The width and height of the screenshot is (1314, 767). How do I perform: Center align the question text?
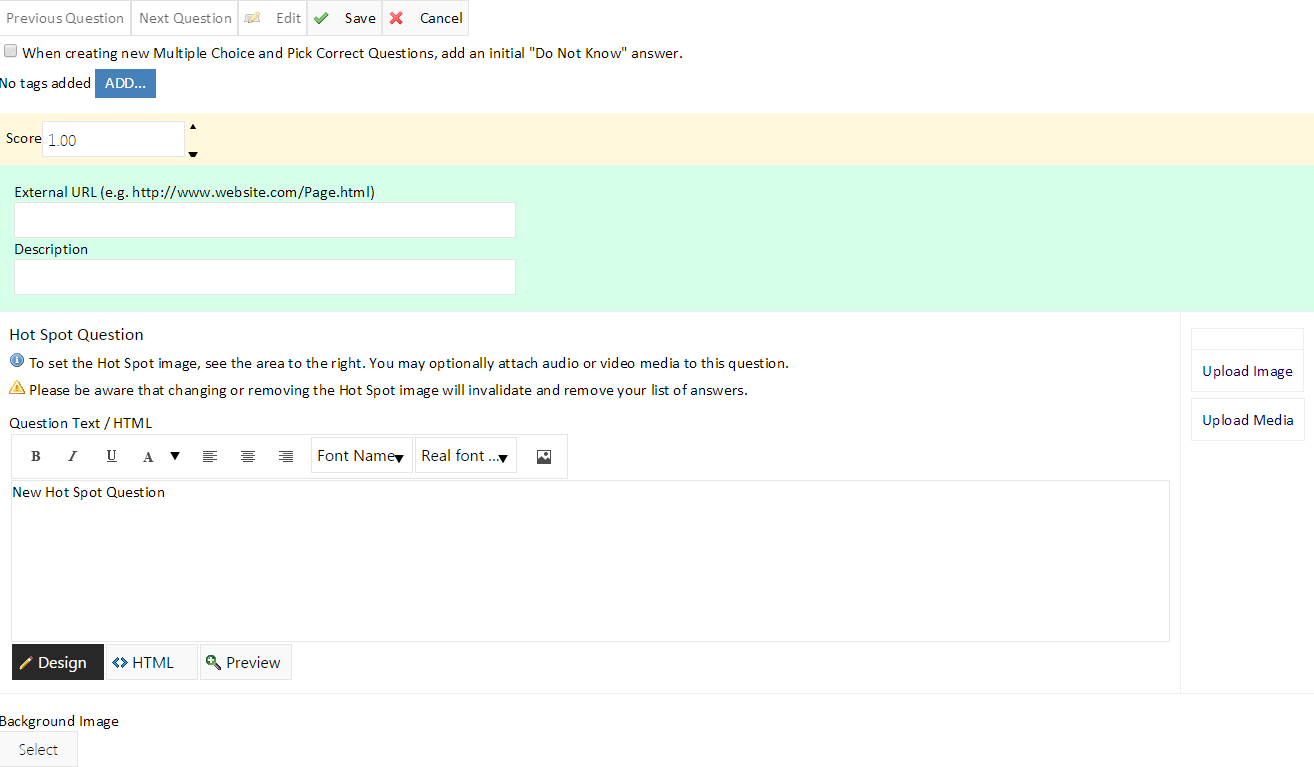pyautogui.click(x=248, y=456)
